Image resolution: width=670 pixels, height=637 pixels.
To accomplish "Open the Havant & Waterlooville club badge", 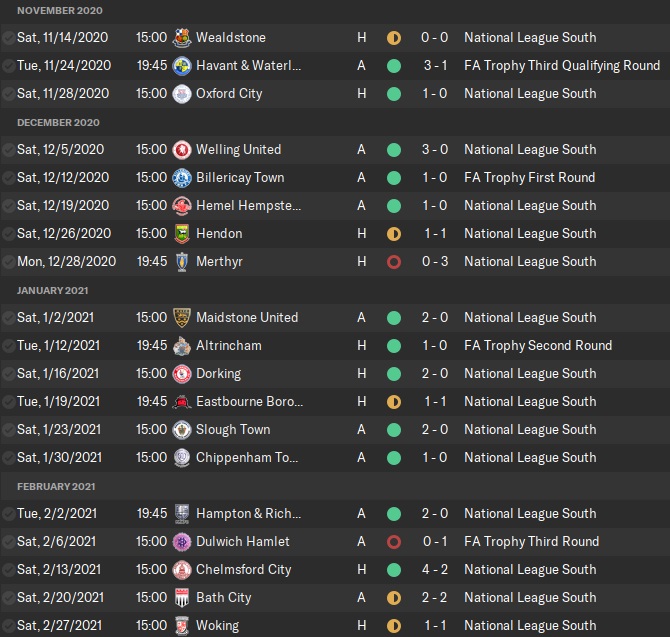I will (182, 66).
